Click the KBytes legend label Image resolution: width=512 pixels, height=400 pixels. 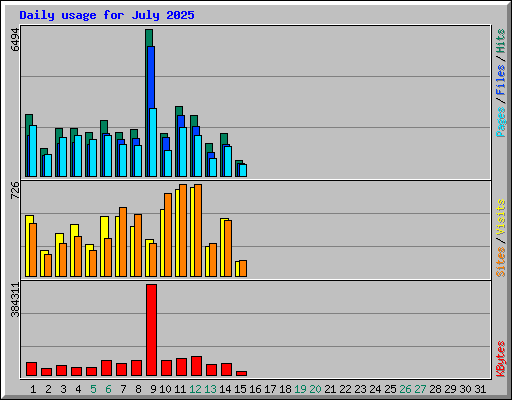[500, 359]
